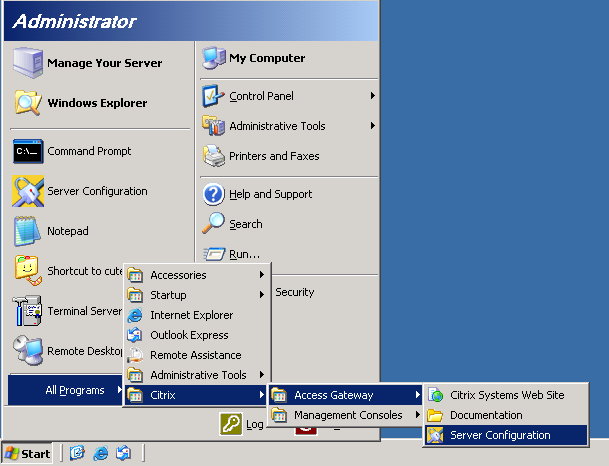The width and height of the screenshot is (609, 466).
Task: Expand the Citrix submenu arrow
Action: click(262, 395)
